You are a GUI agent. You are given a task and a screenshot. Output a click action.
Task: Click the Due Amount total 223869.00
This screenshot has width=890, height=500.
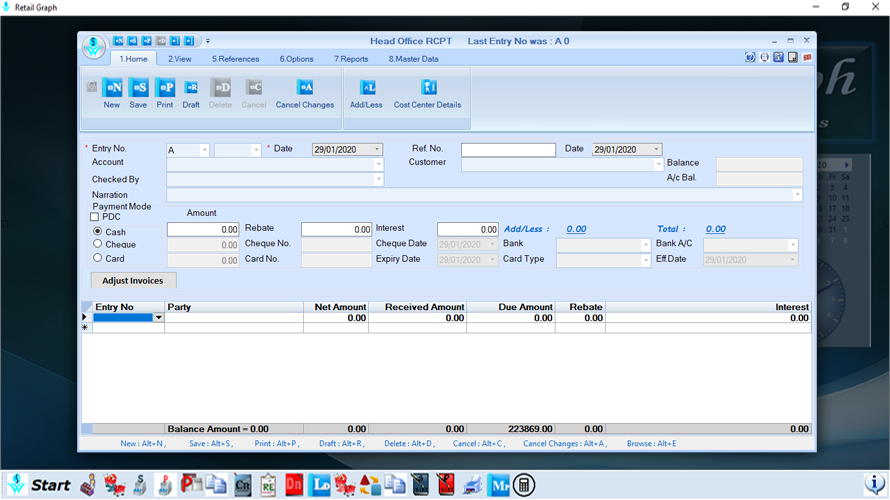click(530, 428)
